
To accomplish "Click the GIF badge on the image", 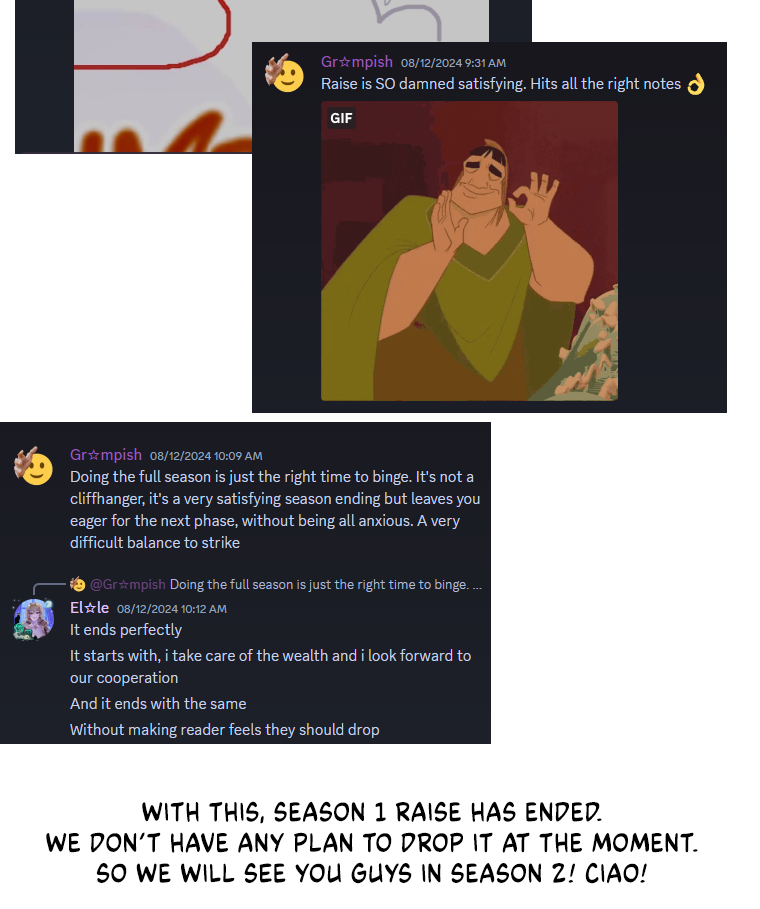I will 341,118.
